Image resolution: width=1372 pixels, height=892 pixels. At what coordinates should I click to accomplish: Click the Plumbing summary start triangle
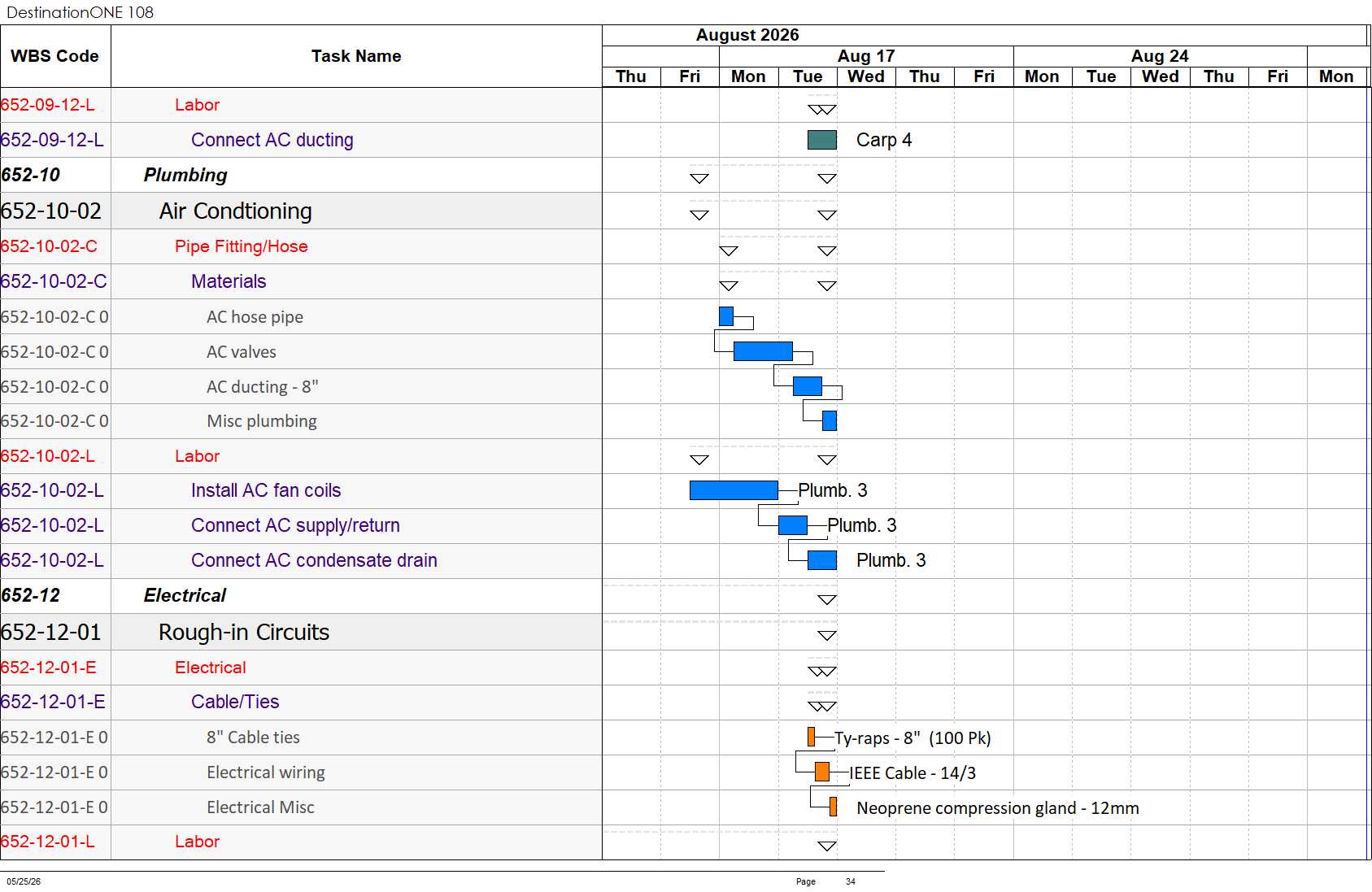(x=699, y=179)
